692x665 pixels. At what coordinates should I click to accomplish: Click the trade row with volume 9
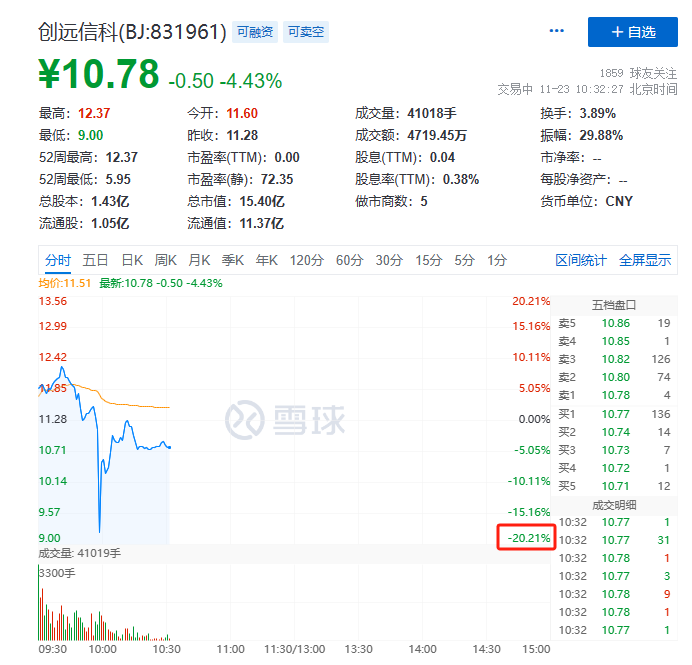[x=614, y=594]
